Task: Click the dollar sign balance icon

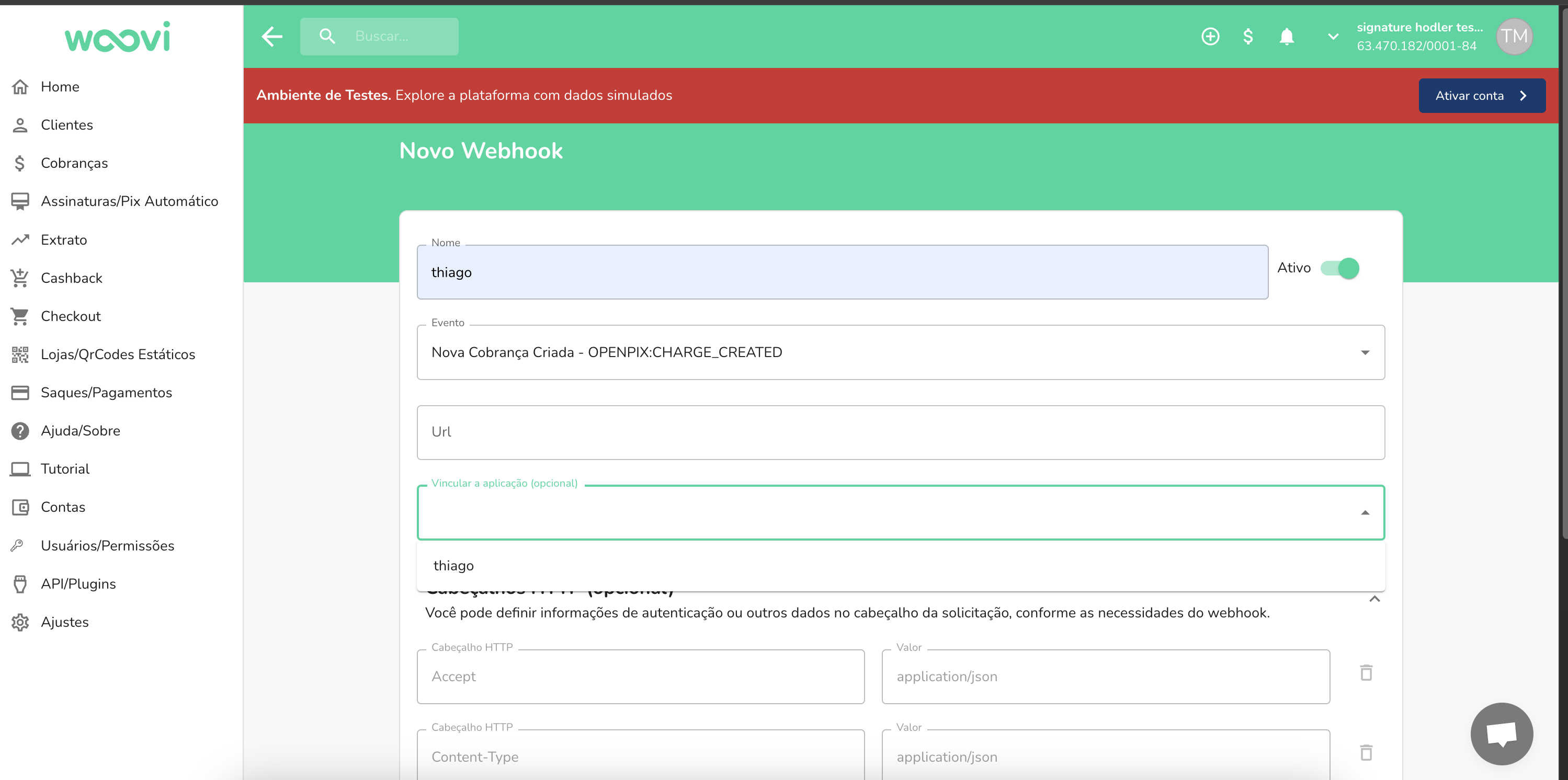Action: [1248, 36]
